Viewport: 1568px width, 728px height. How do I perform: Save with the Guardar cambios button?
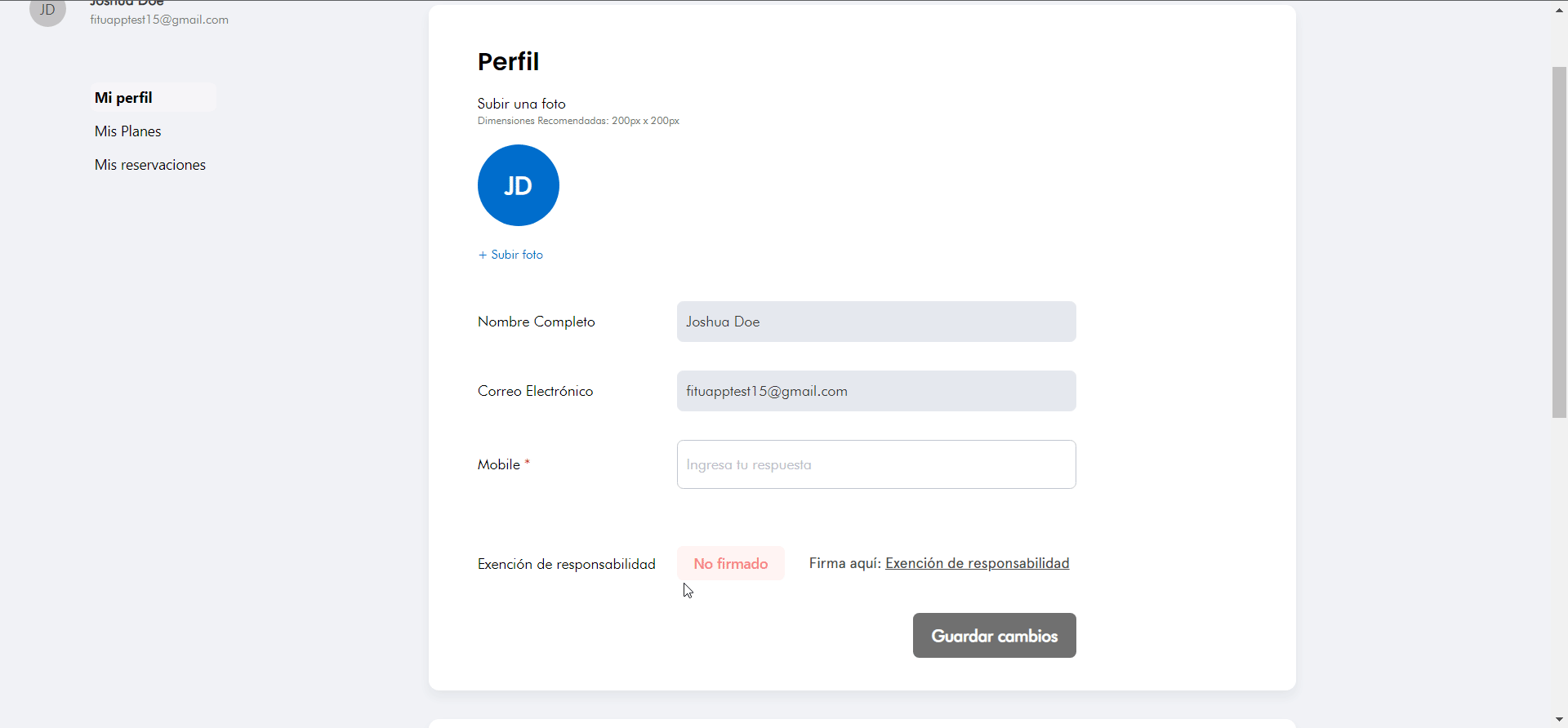[995, 635]
